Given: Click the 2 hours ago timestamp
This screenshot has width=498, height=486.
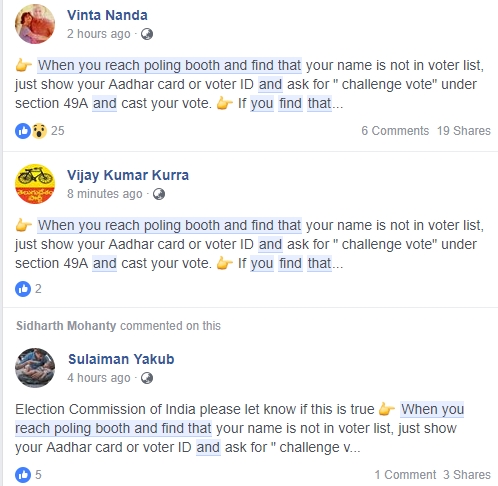Looking at the screenshot, I should pyautogui.click(x=99, y=34).
